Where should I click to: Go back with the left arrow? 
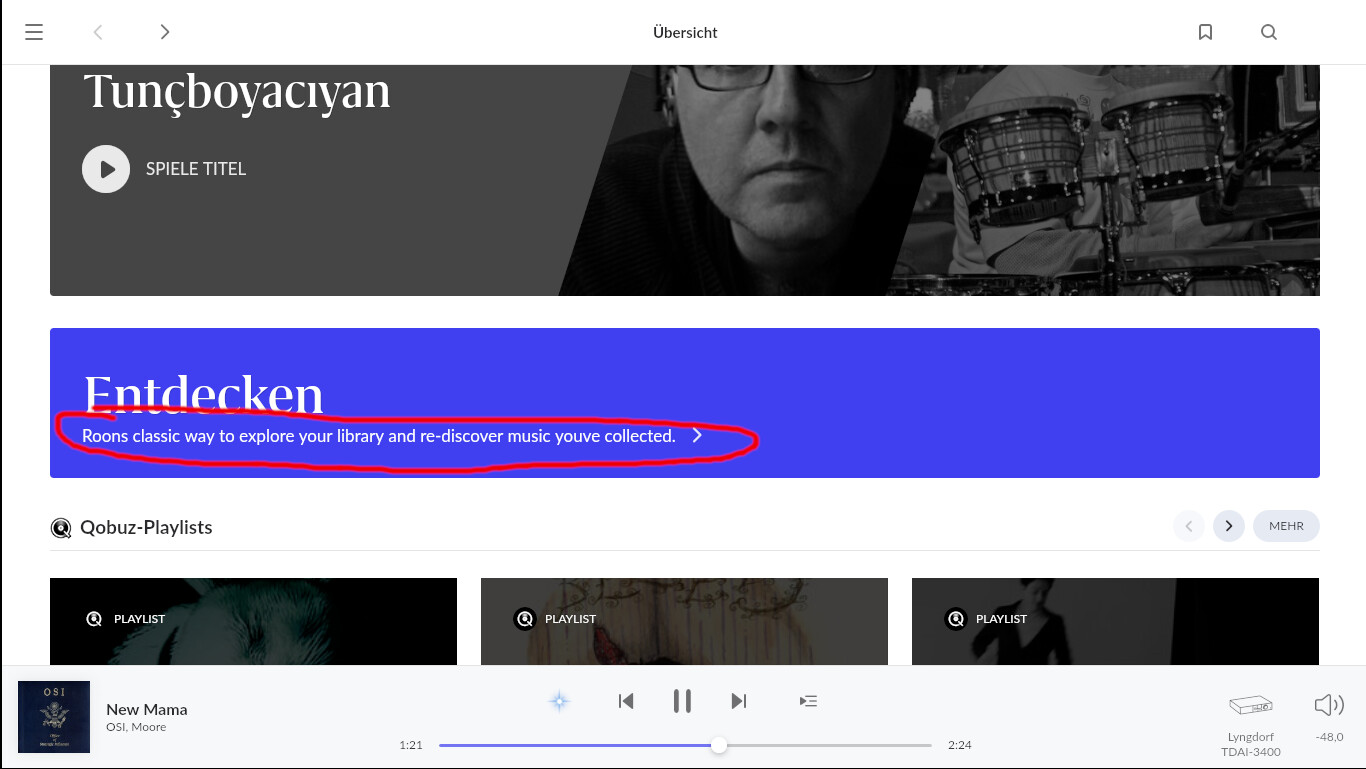(98, 32)
